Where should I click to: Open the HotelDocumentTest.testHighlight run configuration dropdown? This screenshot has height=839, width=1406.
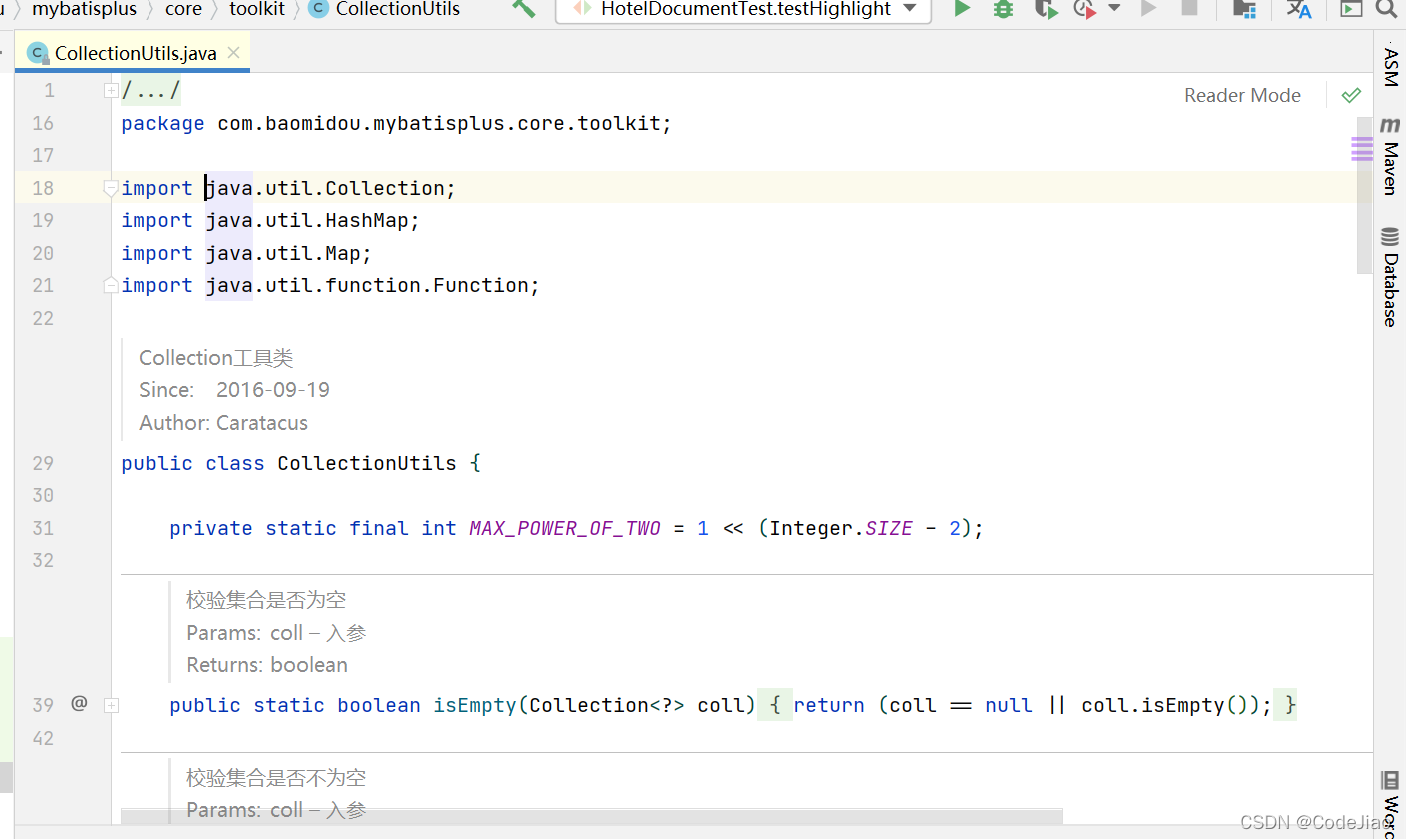[744, 9]
